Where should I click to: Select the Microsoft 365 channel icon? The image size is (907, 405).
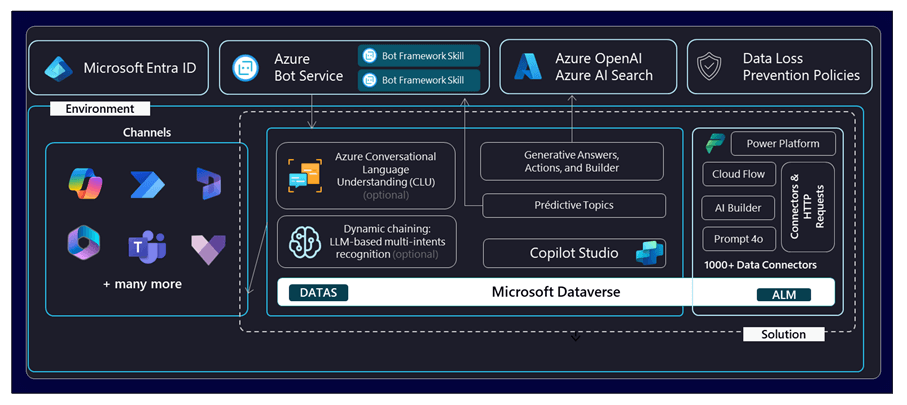click(x=84, y=243)
